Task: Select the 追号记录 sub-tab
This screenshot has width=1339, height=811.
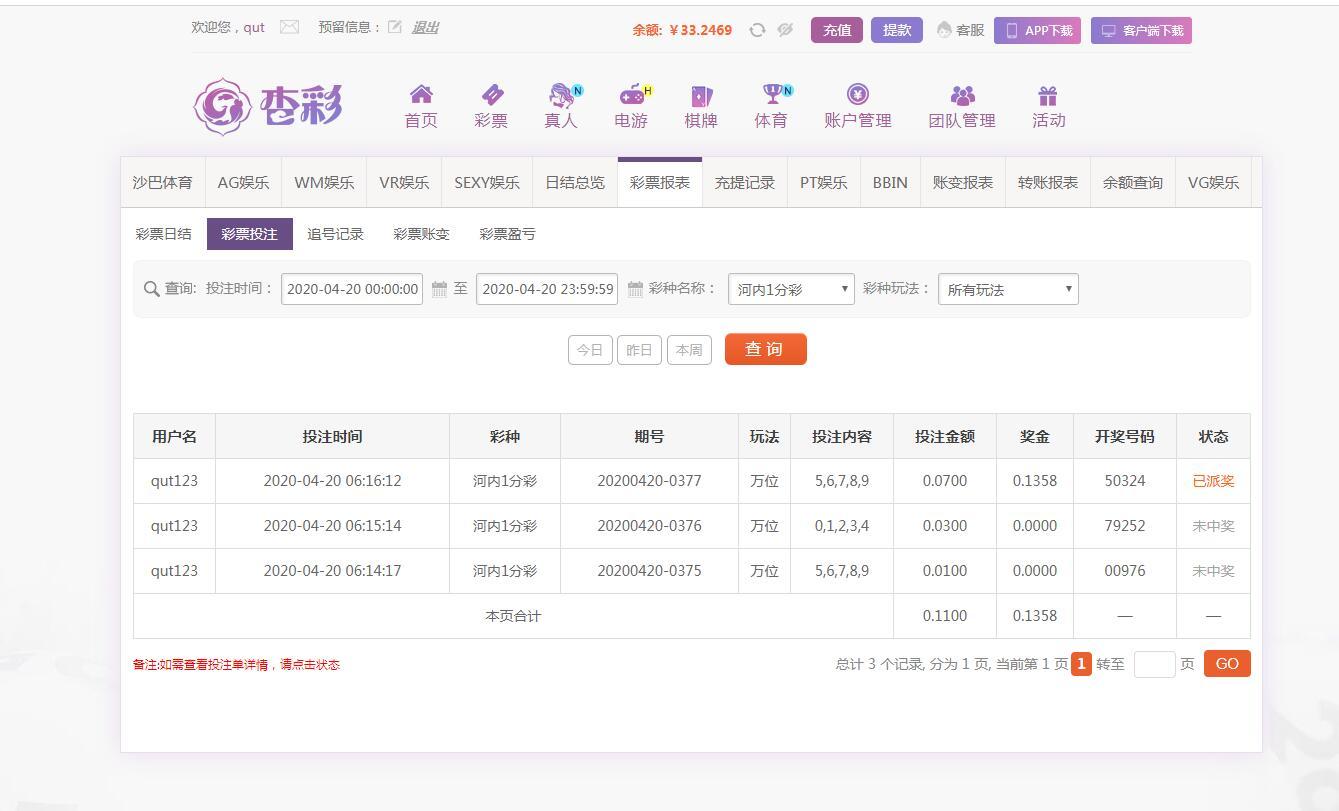Action: coord(335,234)
